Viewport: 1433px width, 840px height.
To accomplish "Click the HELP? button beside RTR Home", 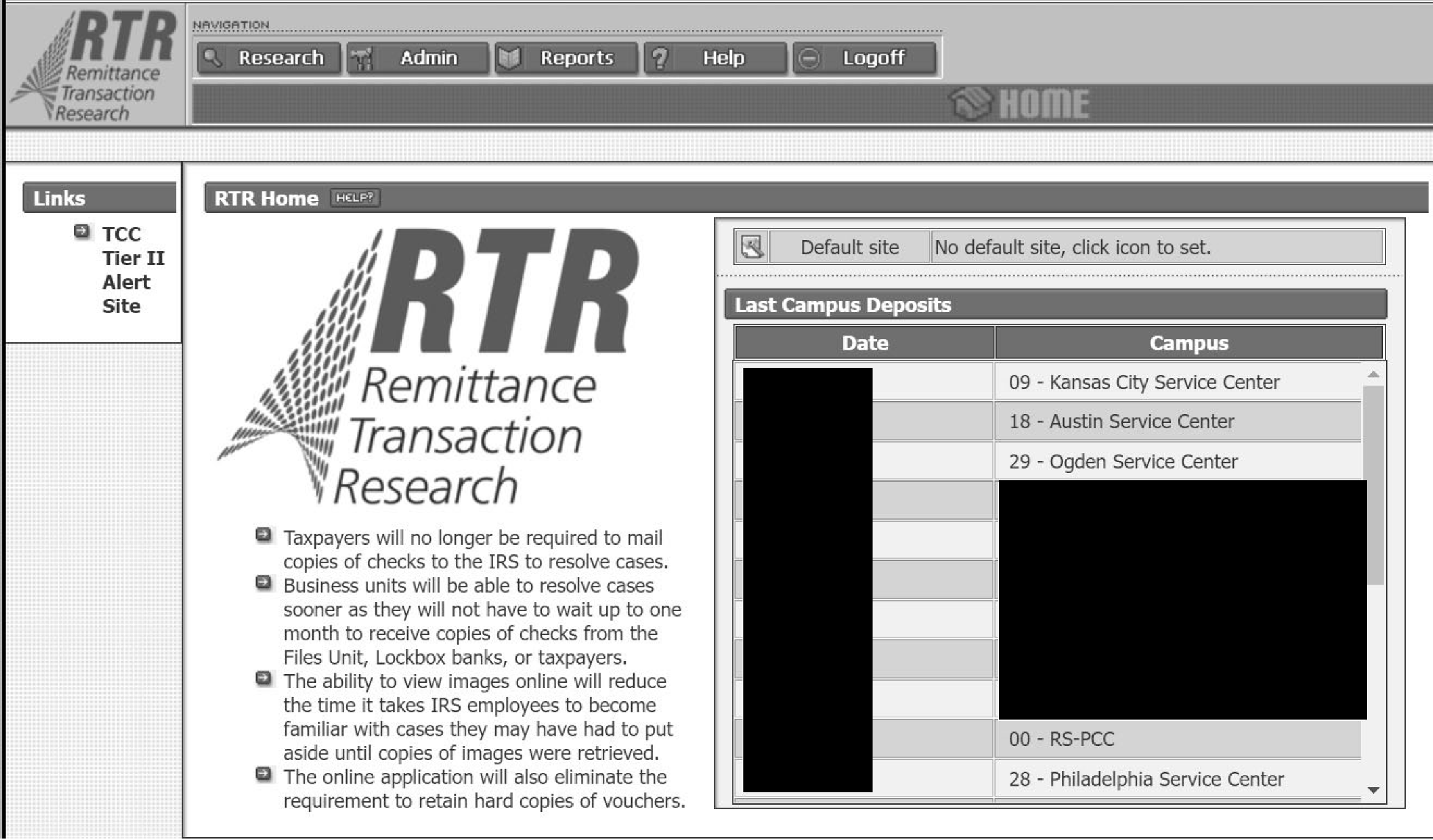I will point(355,198).
